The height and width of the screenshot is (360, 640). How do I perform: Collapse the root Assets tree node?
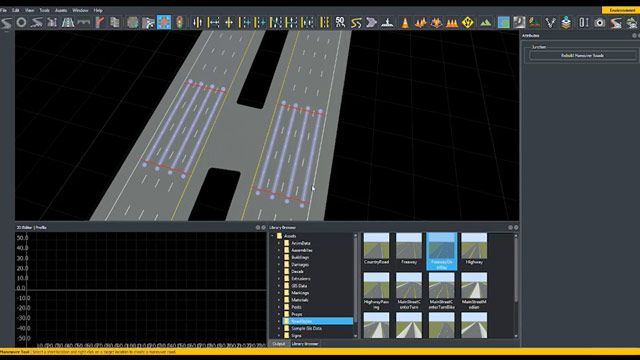point(273,236)
